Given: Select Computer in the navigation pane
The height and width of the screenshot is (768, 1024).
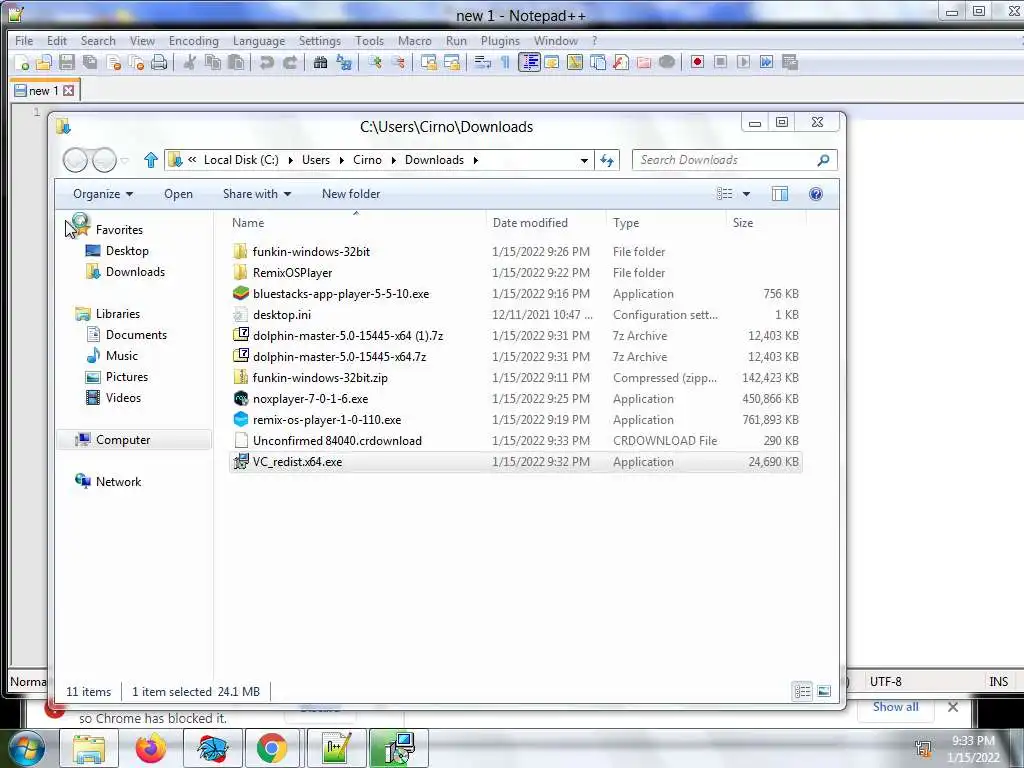Looking at the screenshot, I should point(123,440).
